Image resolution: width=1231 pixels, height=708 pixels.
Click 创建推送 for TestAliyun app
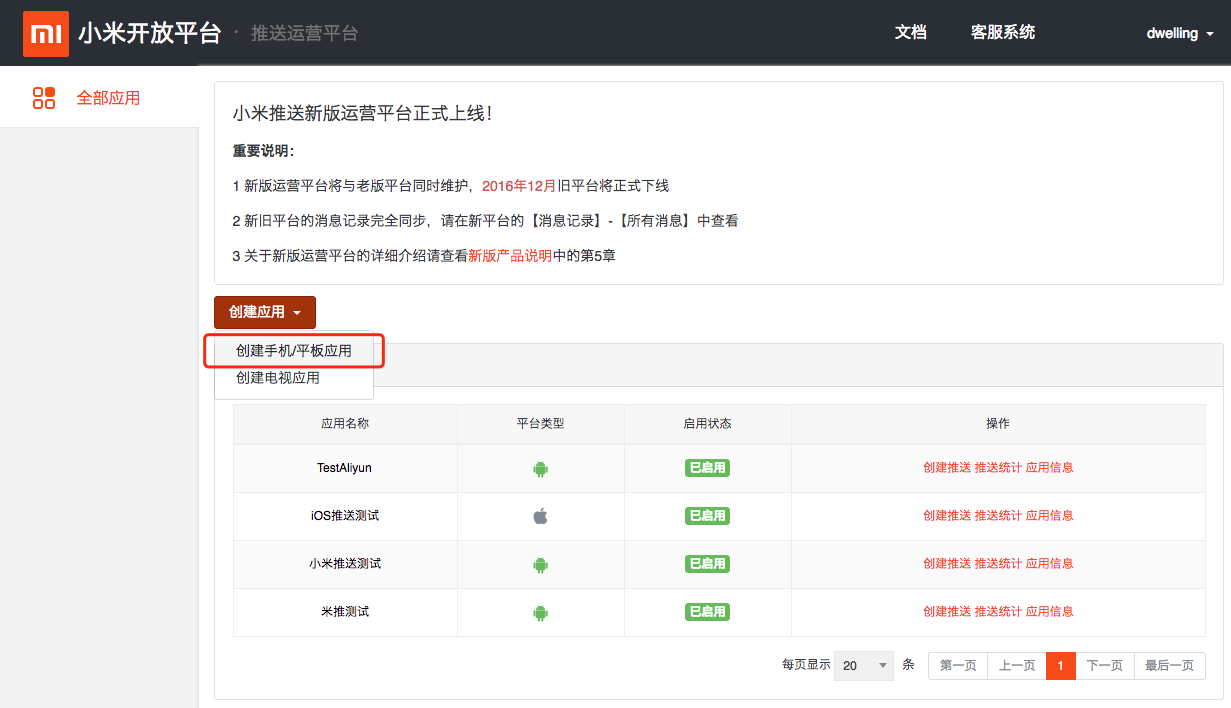coord(947,467)
